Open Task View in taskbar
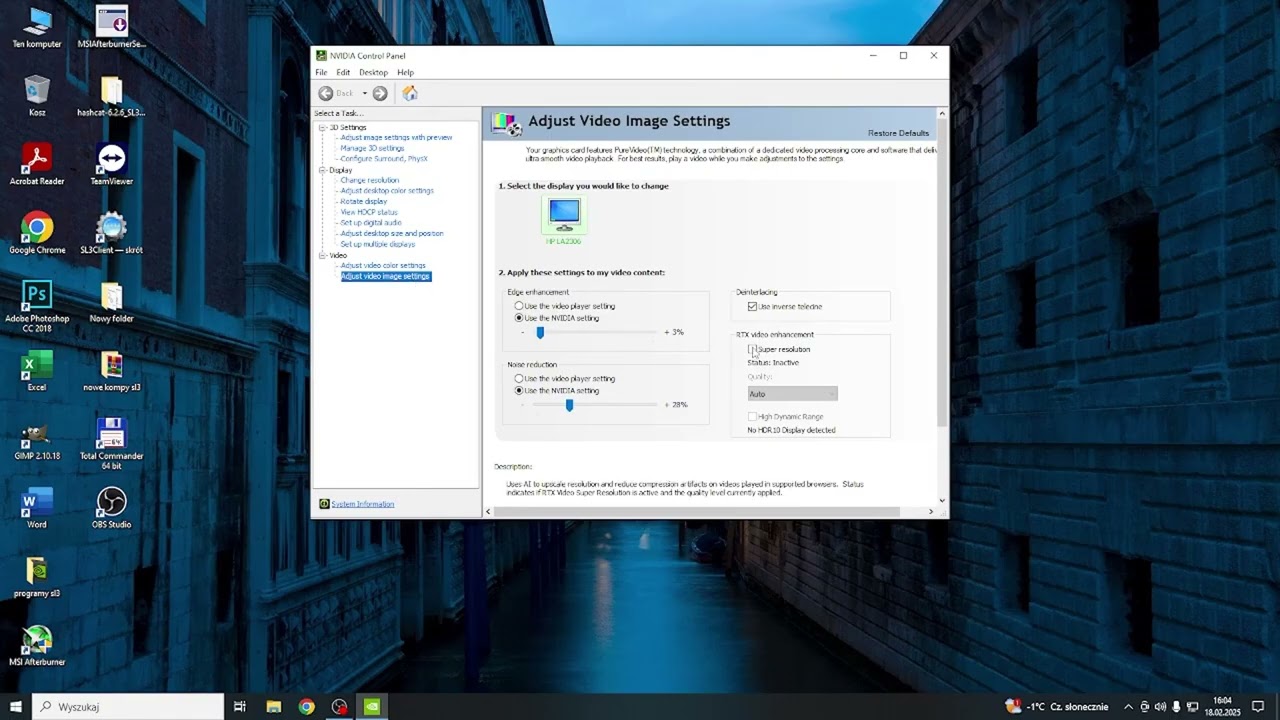 point(240,706)
